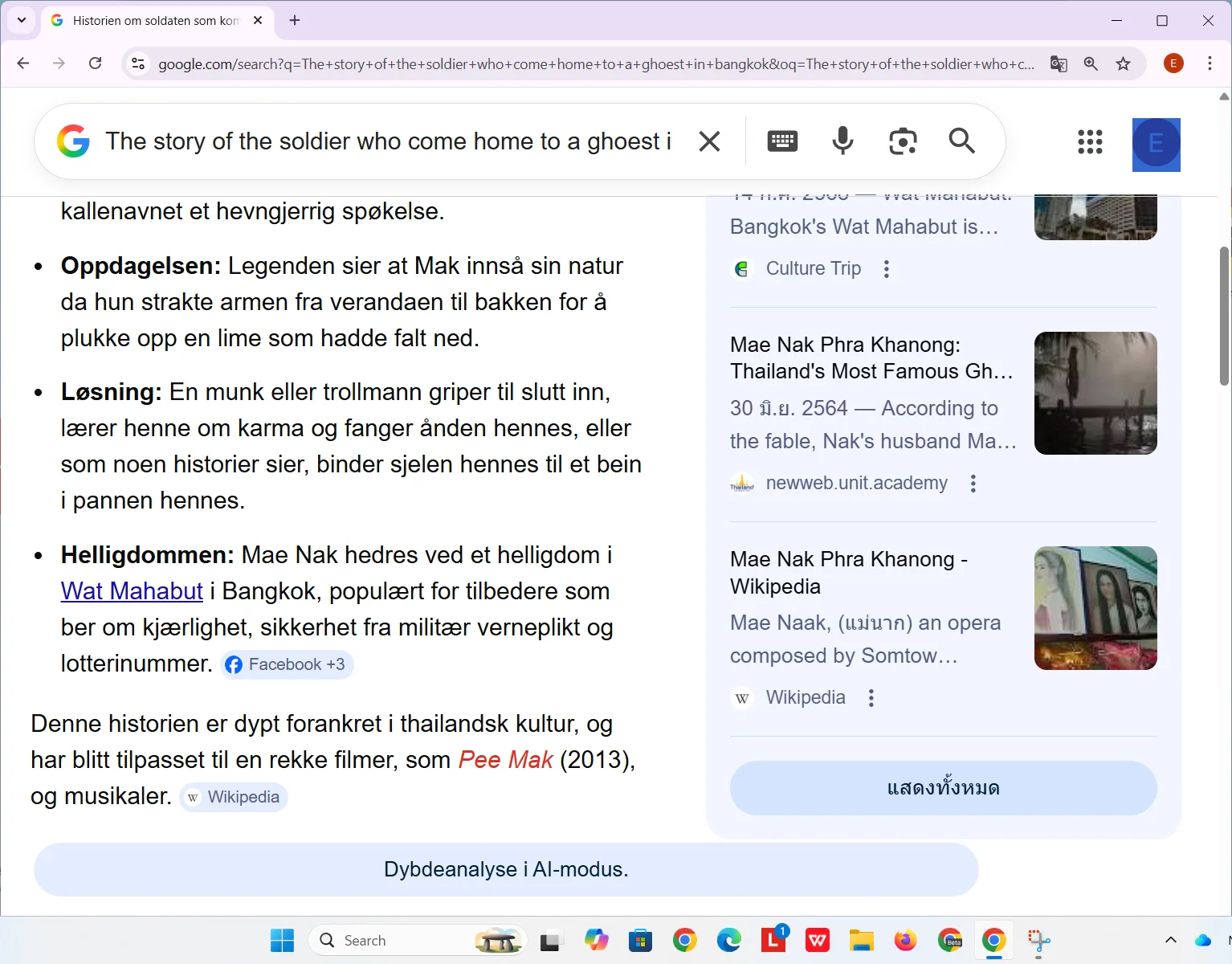Search by image with Google Lens icon
Image resolution: width=1232 pixels, height=964 pixels.
903,141
